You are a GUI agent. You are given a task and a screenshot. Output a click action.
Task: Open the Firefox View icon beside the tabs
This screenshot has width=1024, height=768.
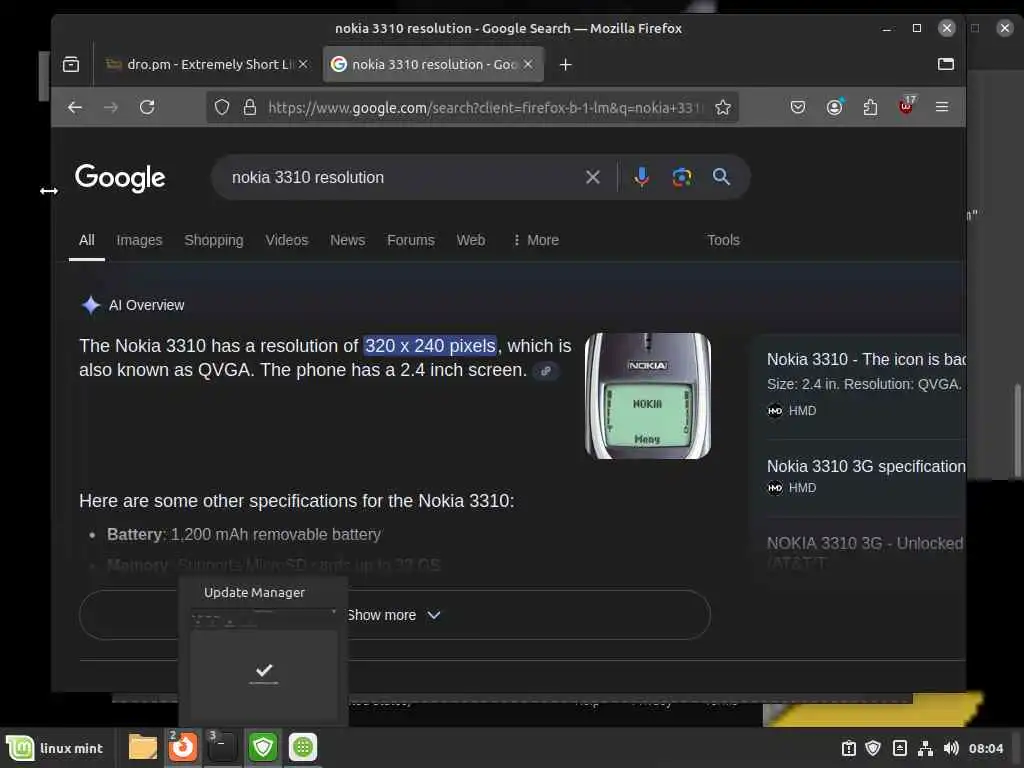click(71, 64)
